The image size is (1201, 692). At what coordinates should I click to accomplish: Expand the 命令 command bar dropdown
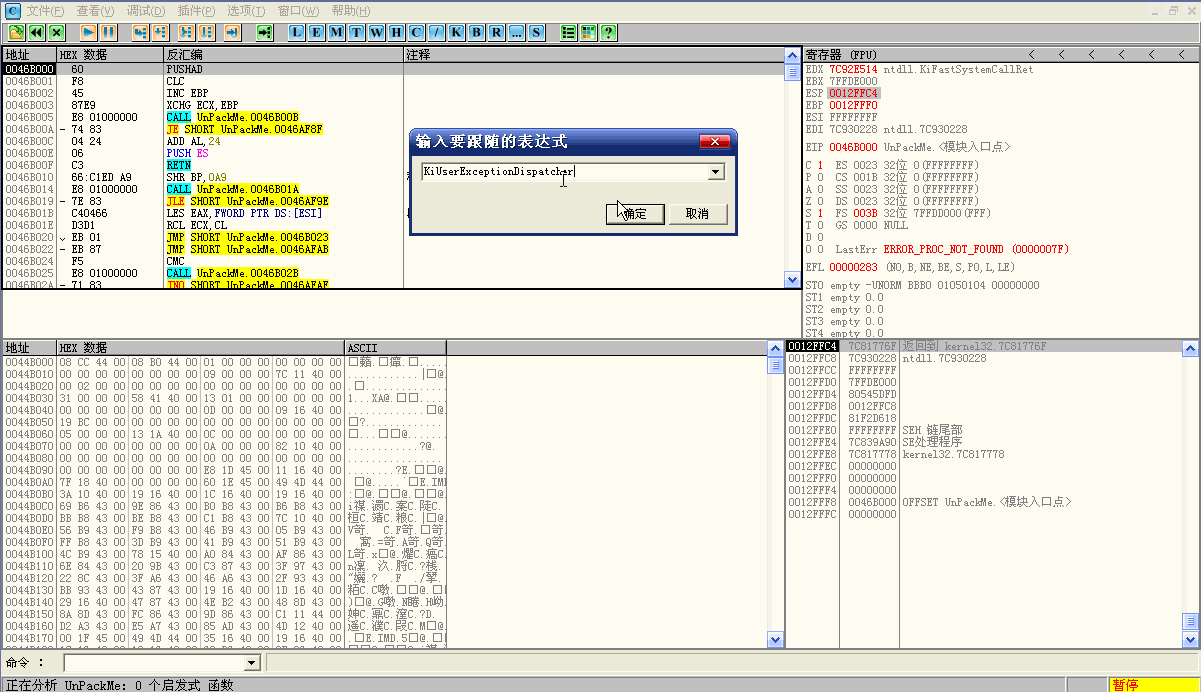coord(252,663)
